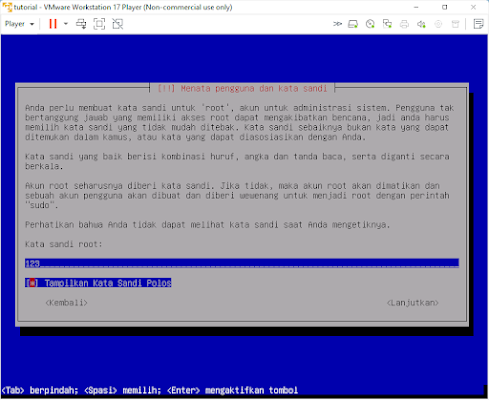Screen dimensions: 489x400
Task: Open the sound card device icon
Action: (x=421, y=24)
